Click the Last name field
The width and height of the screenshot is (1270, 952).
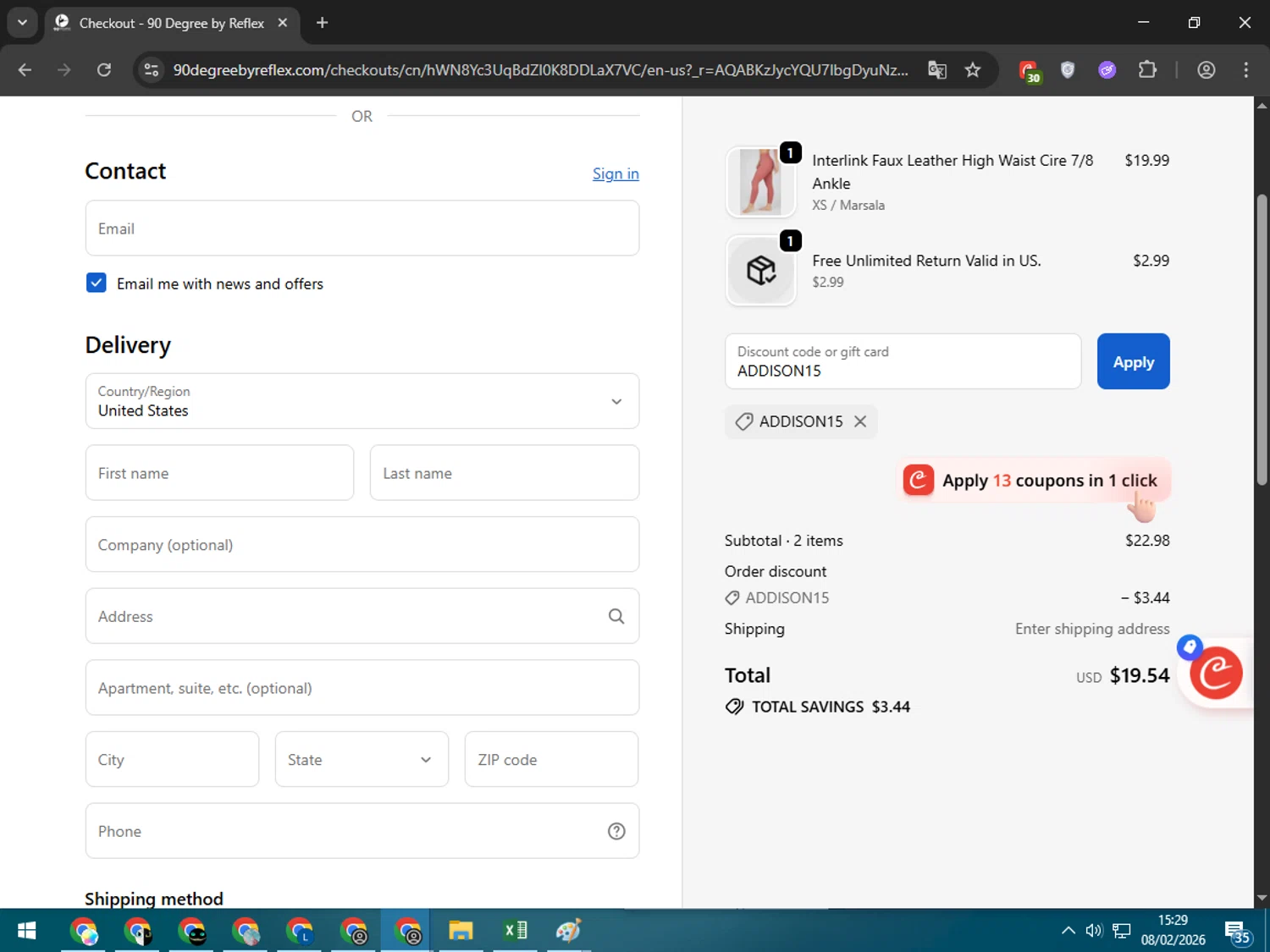(x=505, y=473)
